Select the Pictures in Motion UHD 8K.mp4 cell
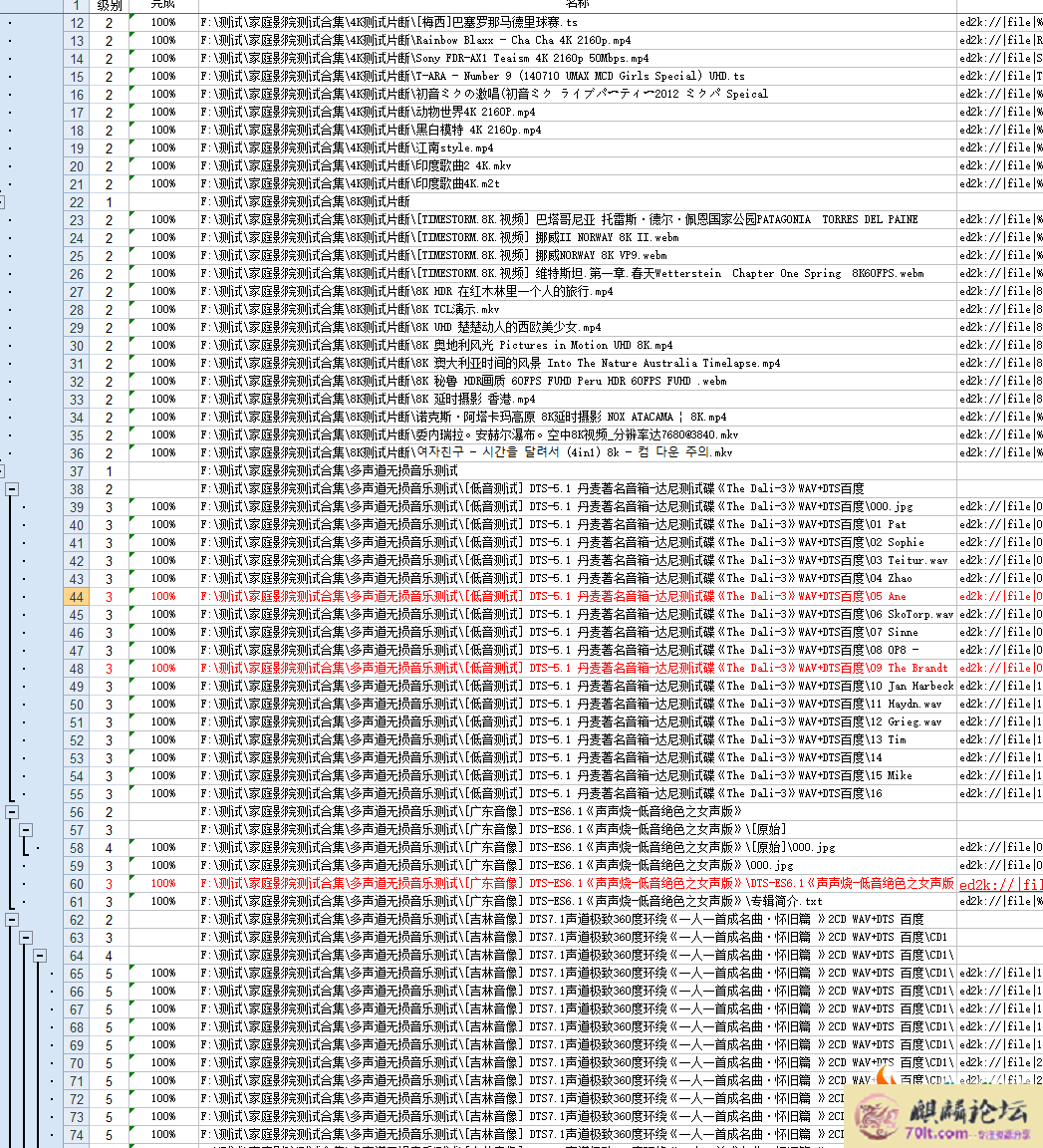This screenshot has width=1043, height=1148. point(578,346)
